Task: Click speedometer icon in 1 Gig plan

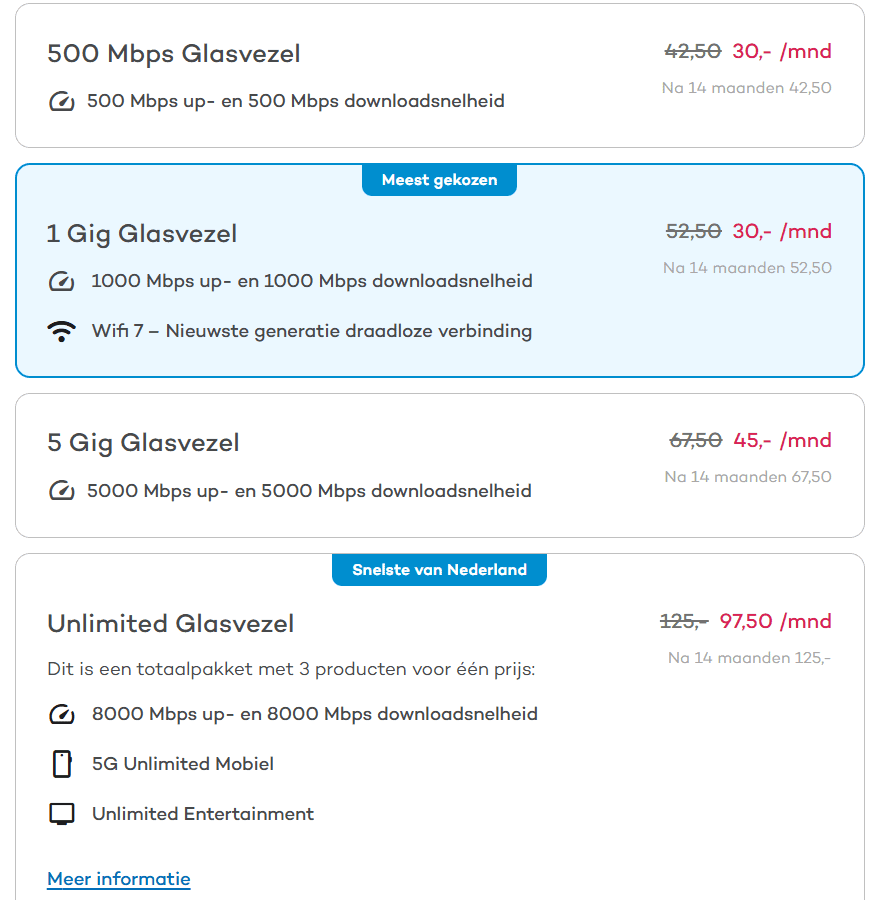Action: (x=62, y=281)
